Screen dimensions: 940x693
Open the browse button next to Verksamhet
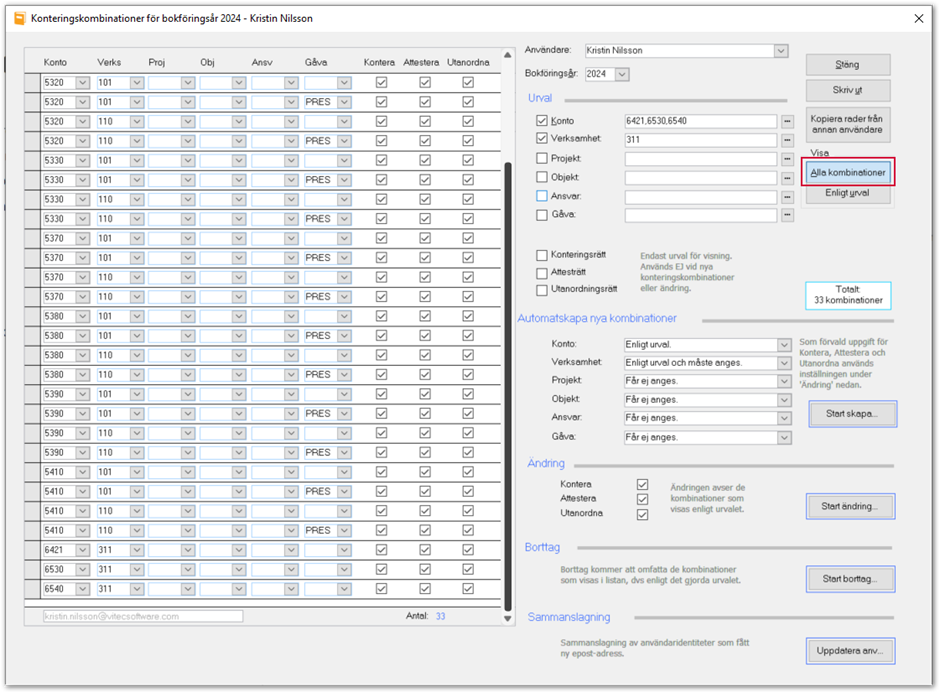click(x=787, y=140)
